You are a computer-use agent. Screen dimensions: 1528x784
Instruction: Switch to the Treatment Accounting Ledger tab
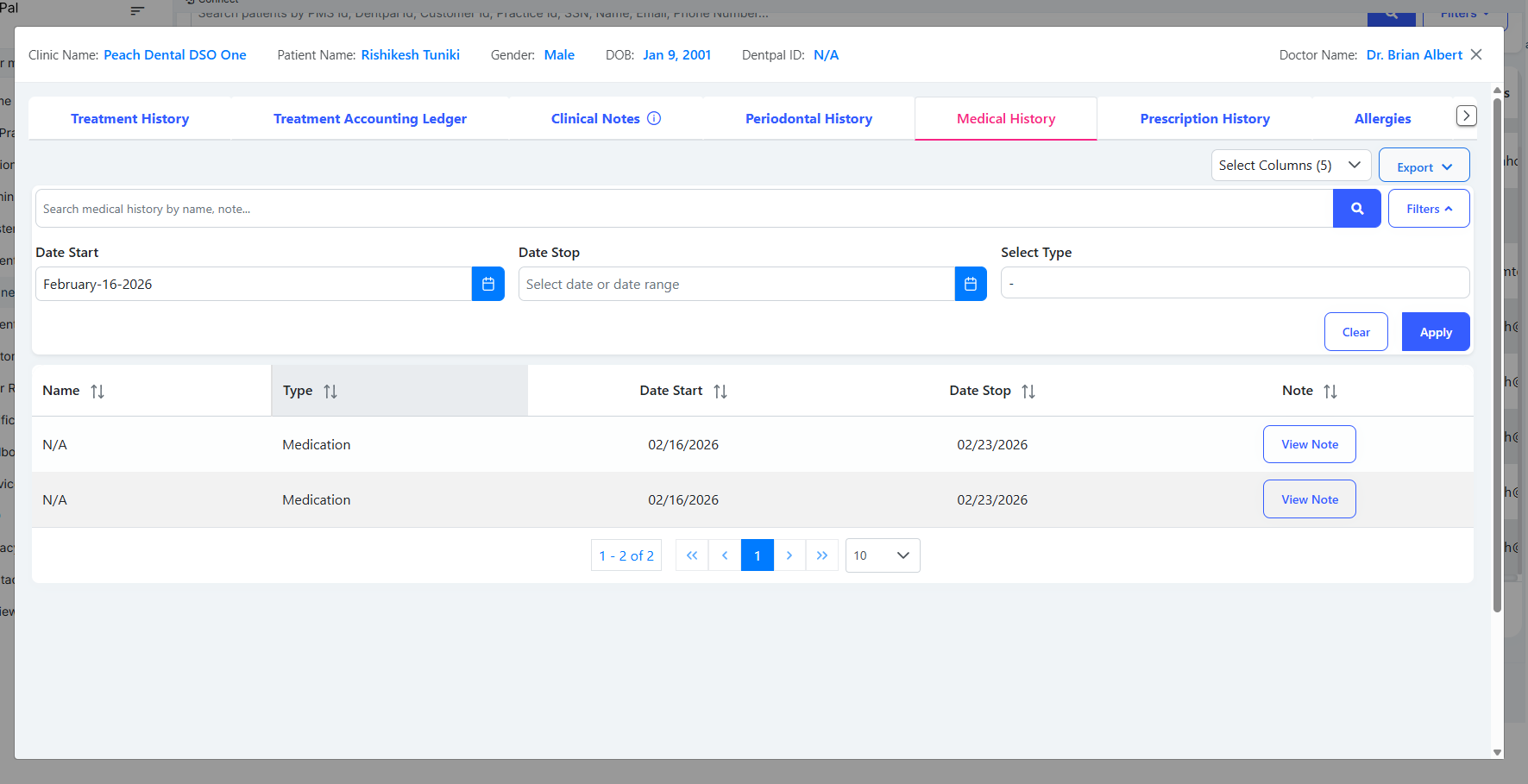point(369,119)
